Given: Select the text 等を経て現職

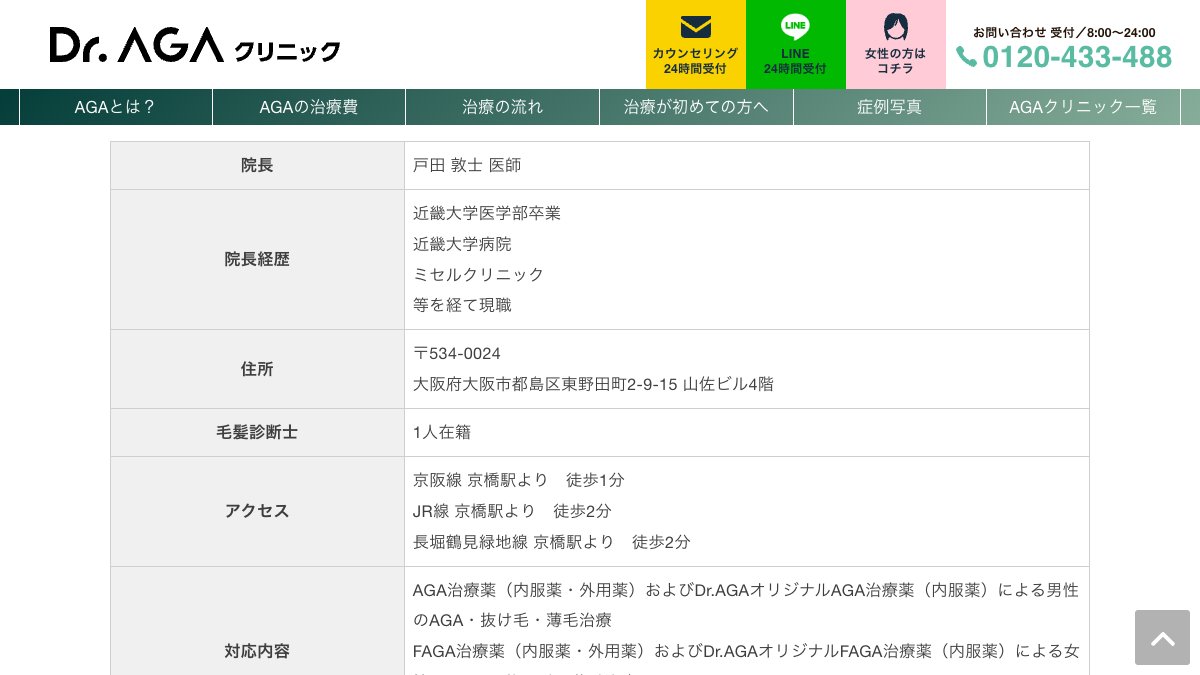Looking at the screenshot, I should click(462, 305).
